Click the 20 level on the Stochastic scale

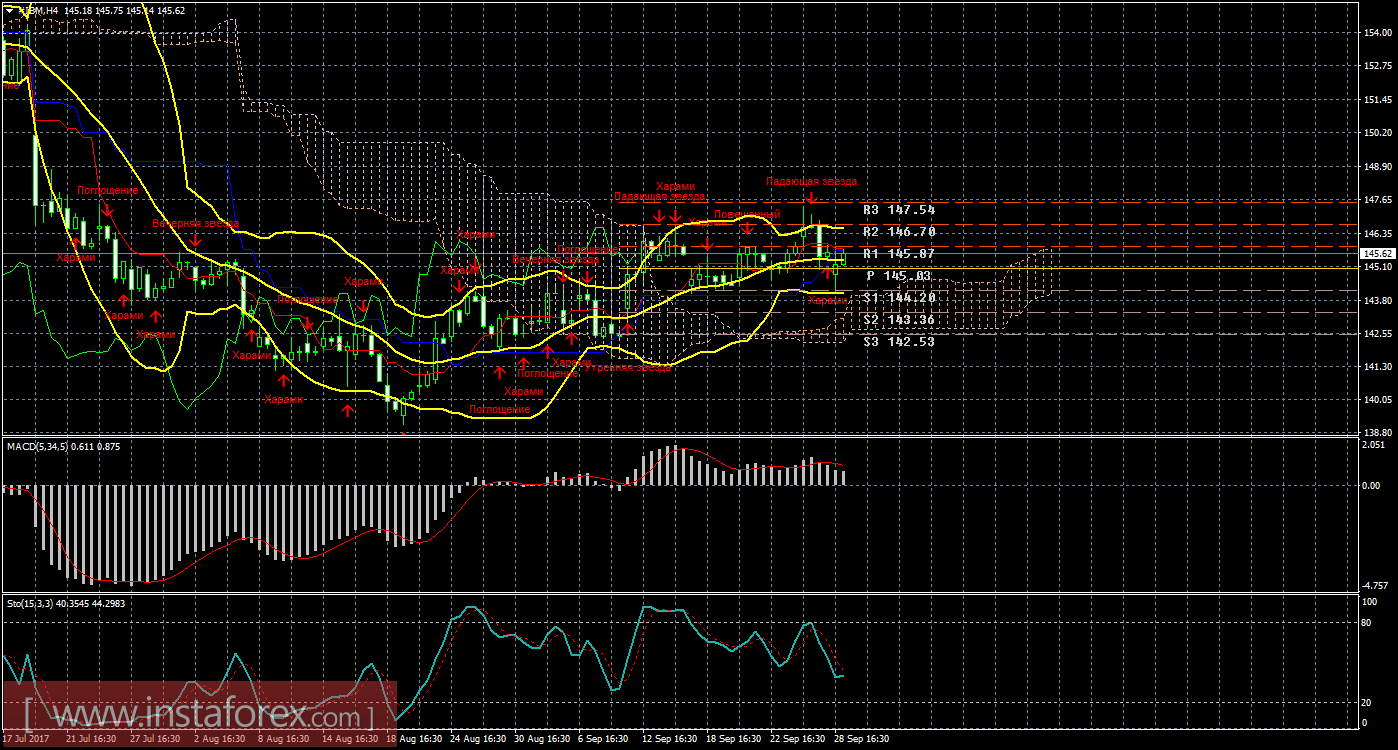click(x=1368, y=702)
